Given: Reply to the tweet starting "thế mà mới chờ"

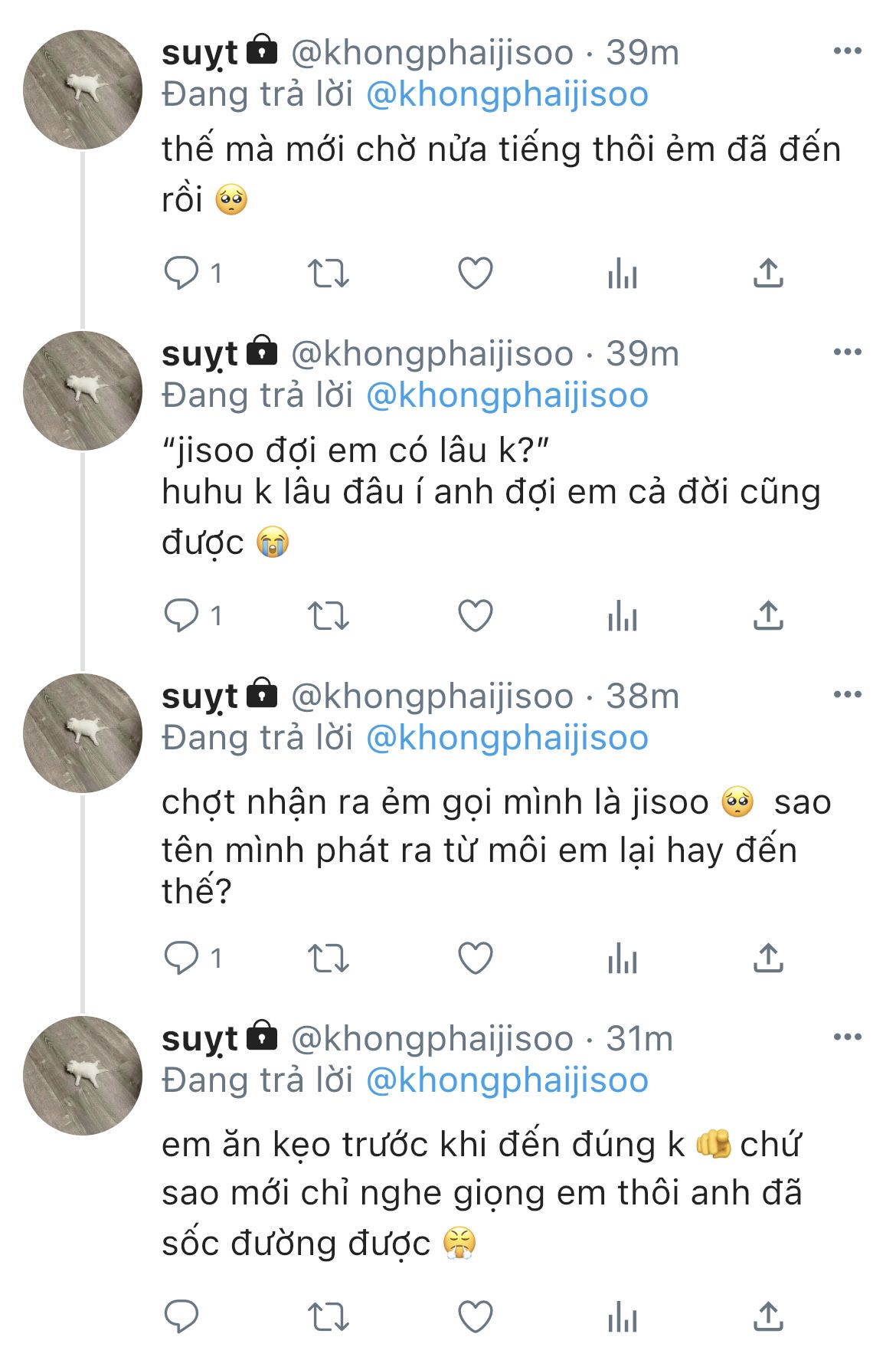Looking at the screenshot, I should click(181, 273).
